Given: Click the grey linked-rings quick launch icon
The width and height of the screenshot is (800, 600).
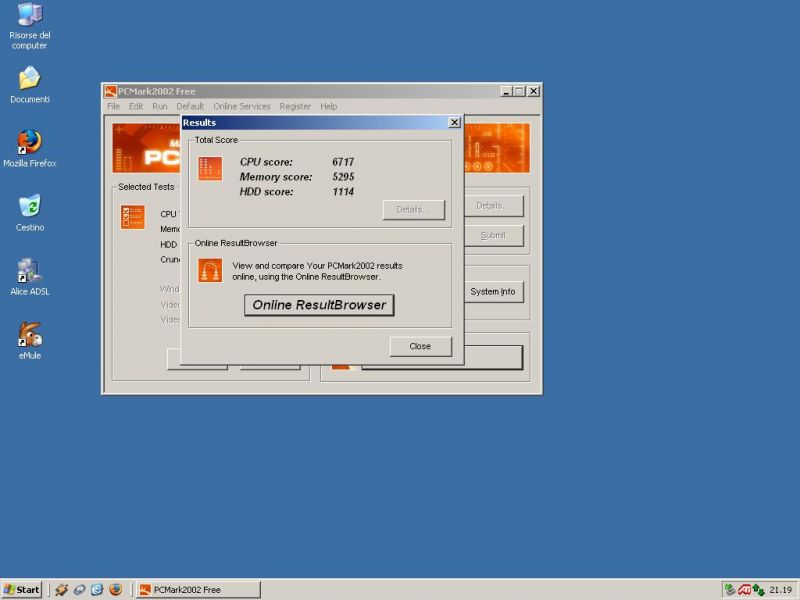Looking at the screenshot, I should point(80,590).
